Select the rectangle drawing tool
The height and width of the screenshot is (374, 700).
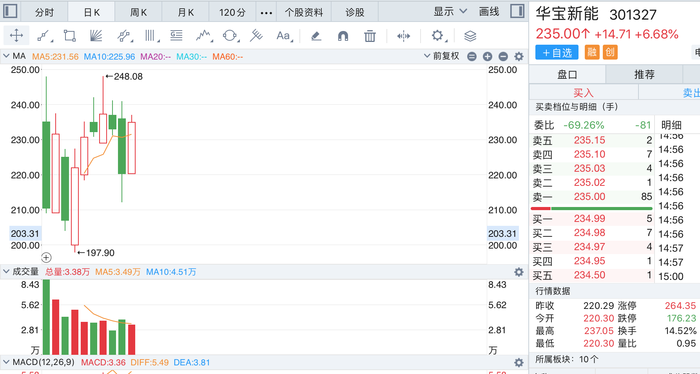69,36
